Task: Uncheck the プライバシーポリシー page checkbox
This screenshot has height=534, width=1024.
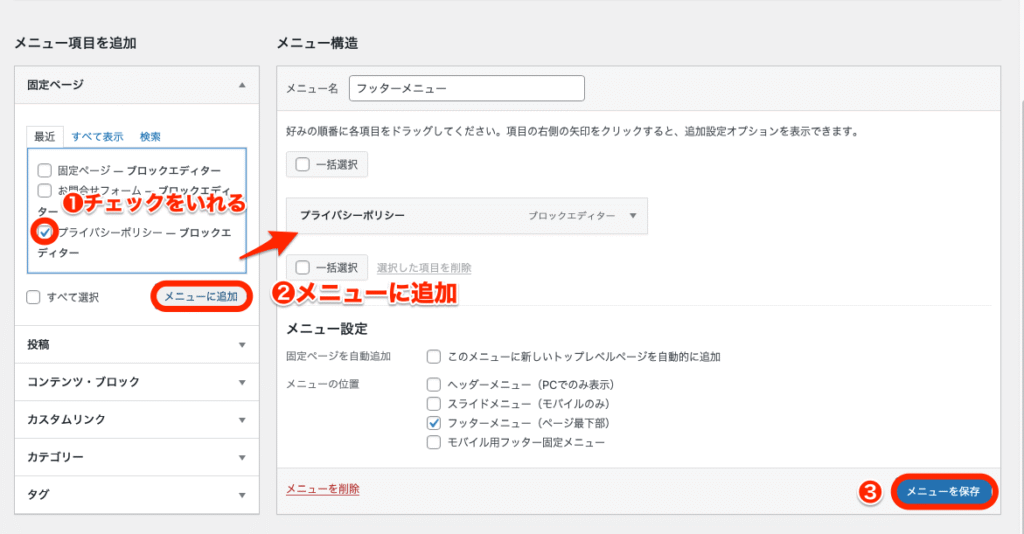Action: (44, 232)
